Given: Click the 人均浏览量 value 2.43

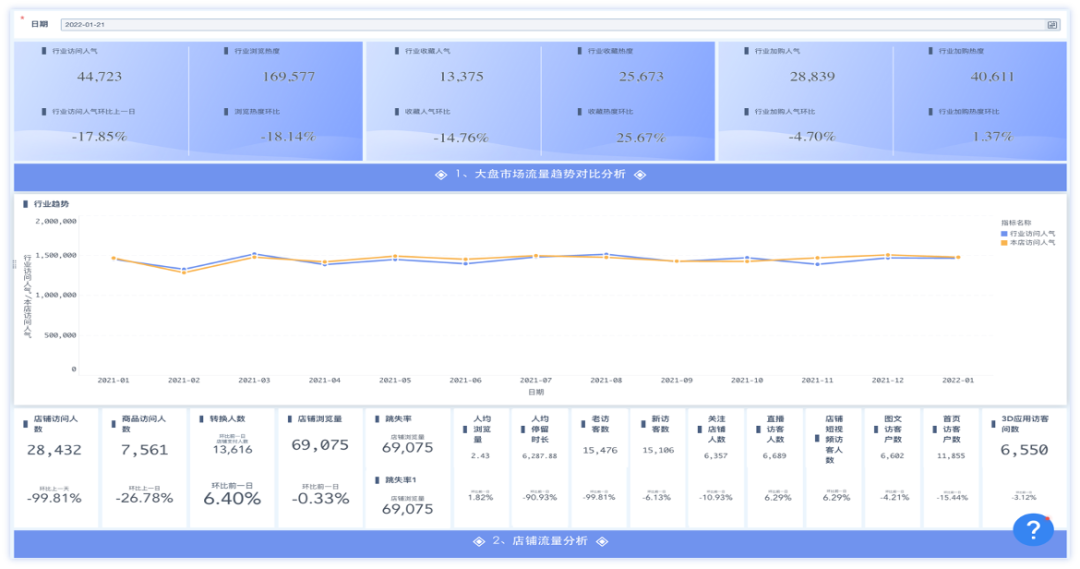Looking at the screenshot, I should pyautogui.click(x=480, y=456).
